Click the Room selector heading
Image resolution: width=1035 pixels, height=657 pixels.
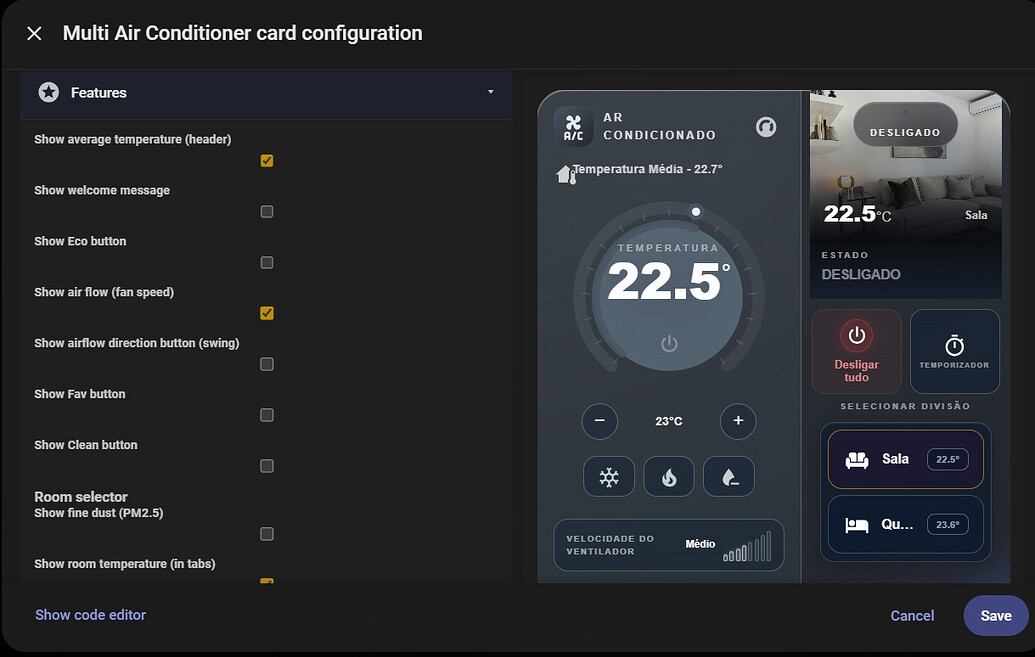pyautogui.click(x=81, y=497)
